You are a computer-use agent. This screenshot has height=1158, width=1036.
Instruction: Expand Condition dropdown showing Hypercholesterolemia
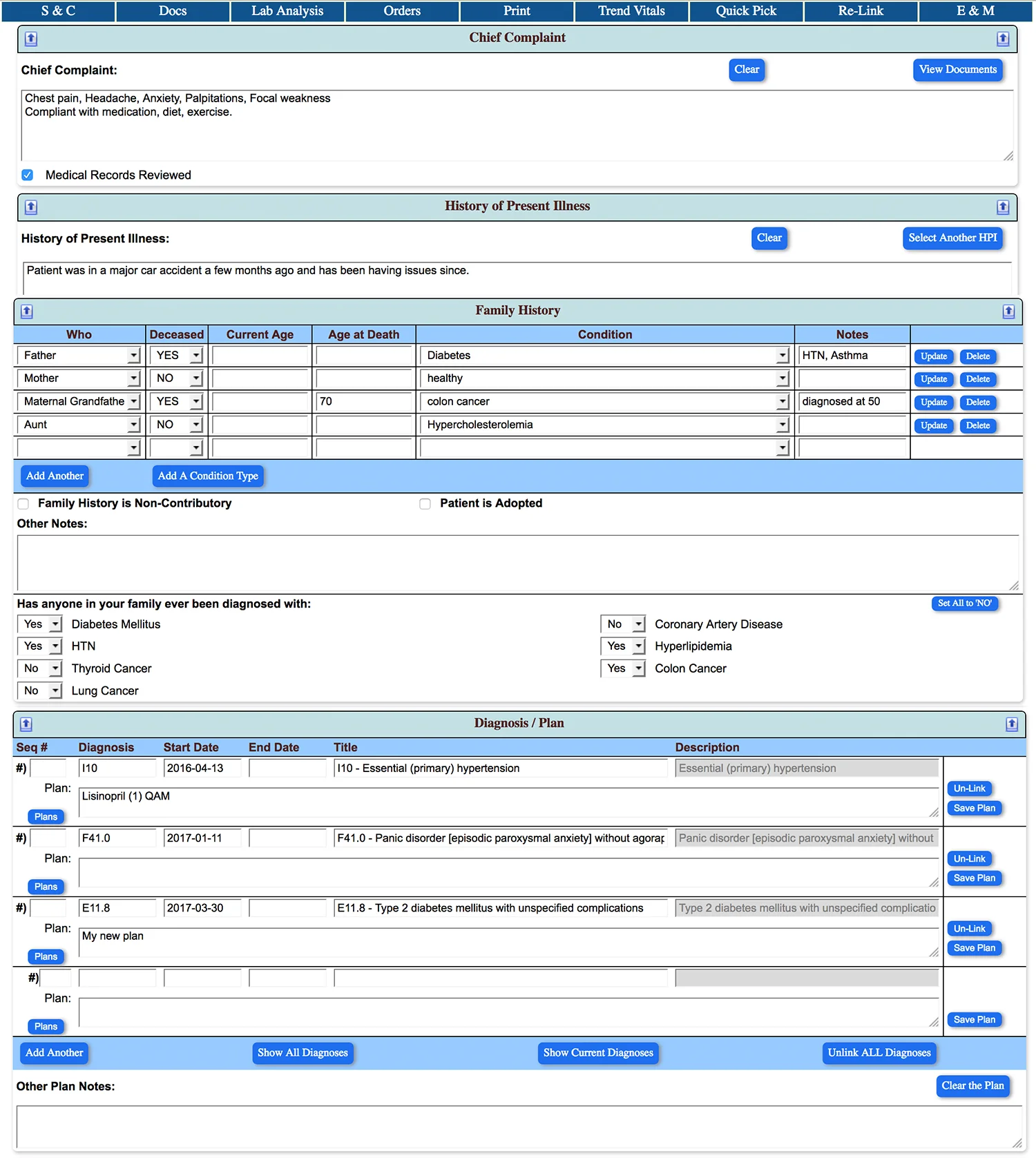605,425
